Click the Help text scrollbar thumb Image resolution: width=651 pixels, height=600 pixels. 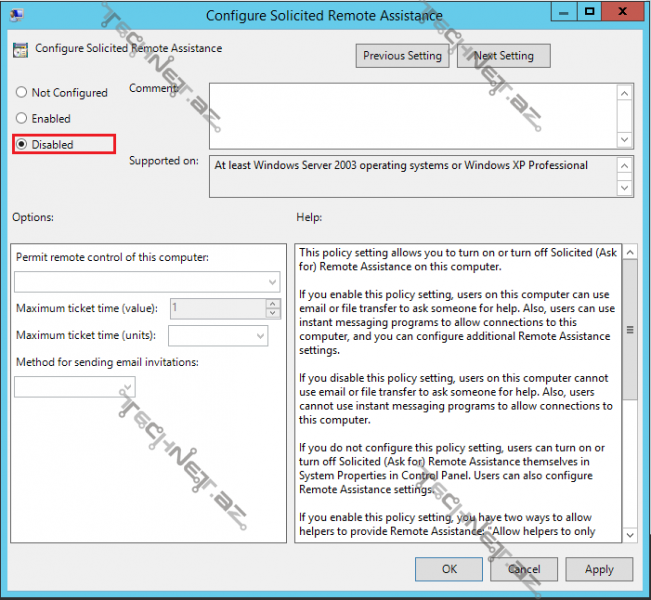click(x=628, y=330)
